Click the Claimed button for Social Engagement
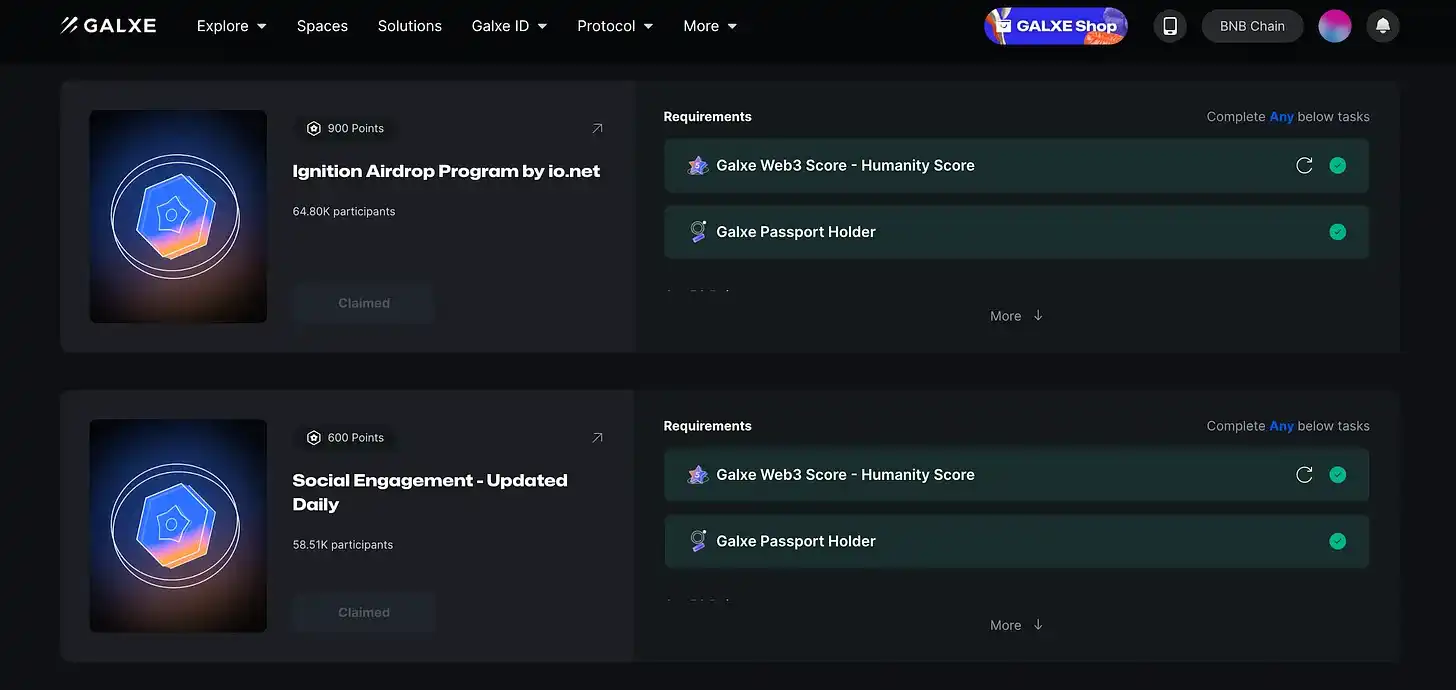Viewport: 1456px width, 690px height. 364,612
